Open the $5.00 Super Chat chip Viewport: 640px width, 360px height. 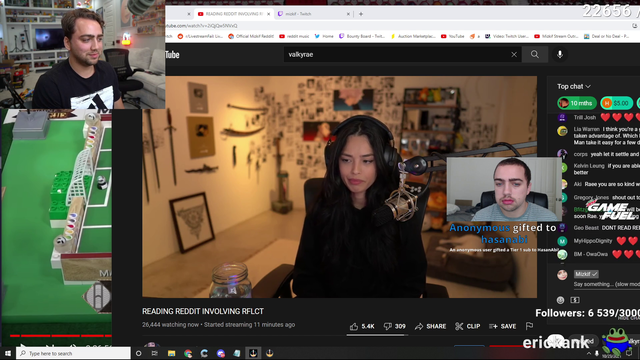click(x=616, y=103)
